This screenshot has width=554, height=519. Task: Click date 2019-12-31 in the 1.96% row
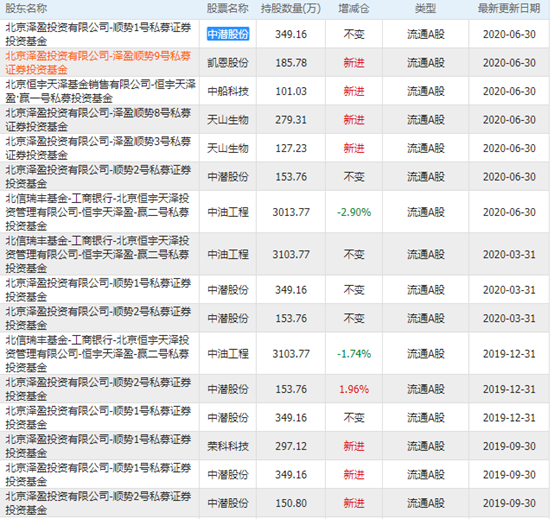point(509,389)
